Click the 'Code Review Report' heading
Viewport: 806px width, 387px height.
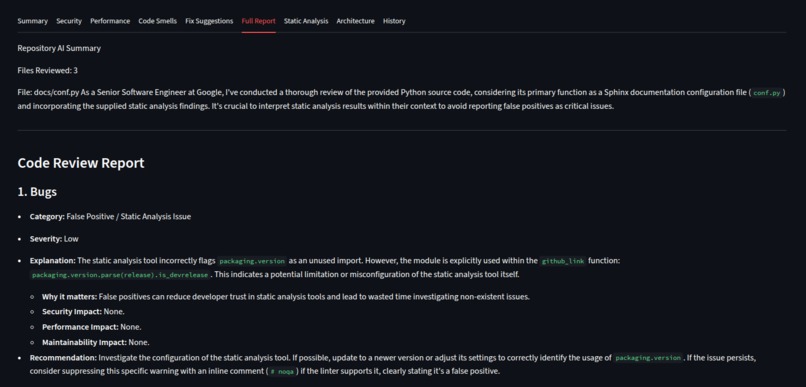click(x=81, y=163)
